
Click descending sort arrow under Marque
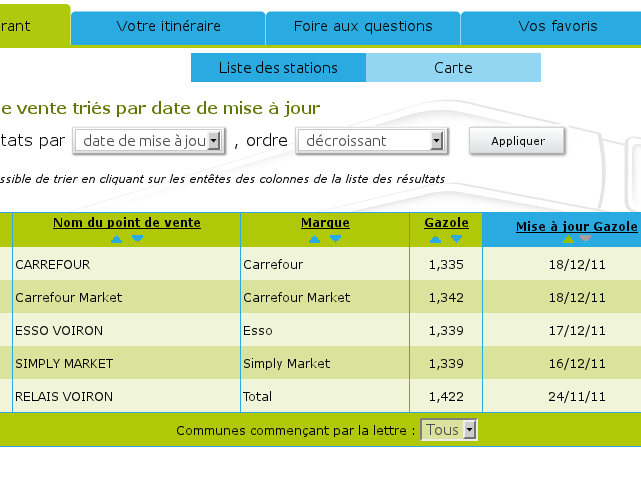coord(336,239)
